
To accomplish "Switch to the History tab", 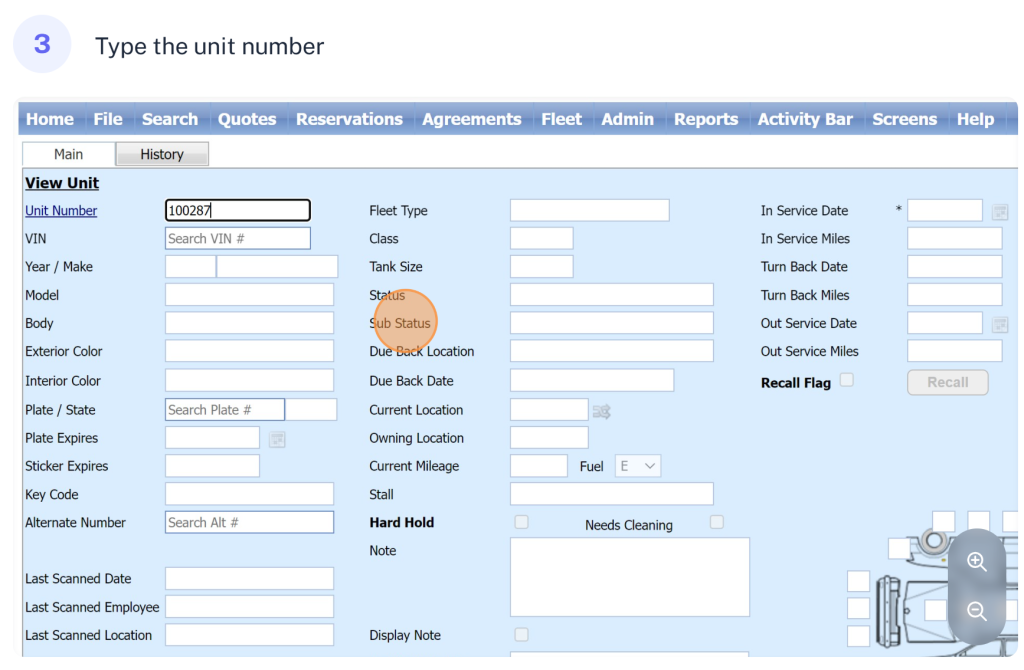I will tap(162, 154).
